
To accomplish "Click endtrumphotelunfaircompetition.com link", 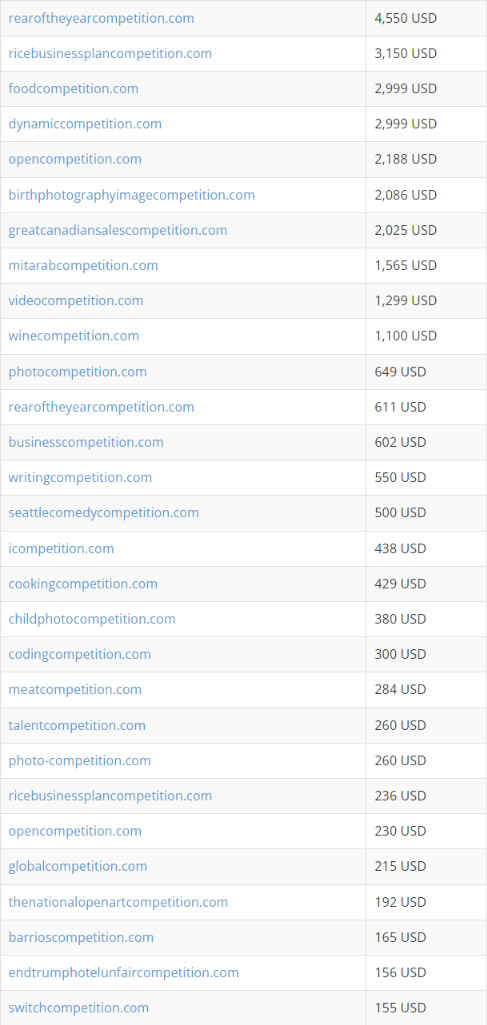I will 124,972.
